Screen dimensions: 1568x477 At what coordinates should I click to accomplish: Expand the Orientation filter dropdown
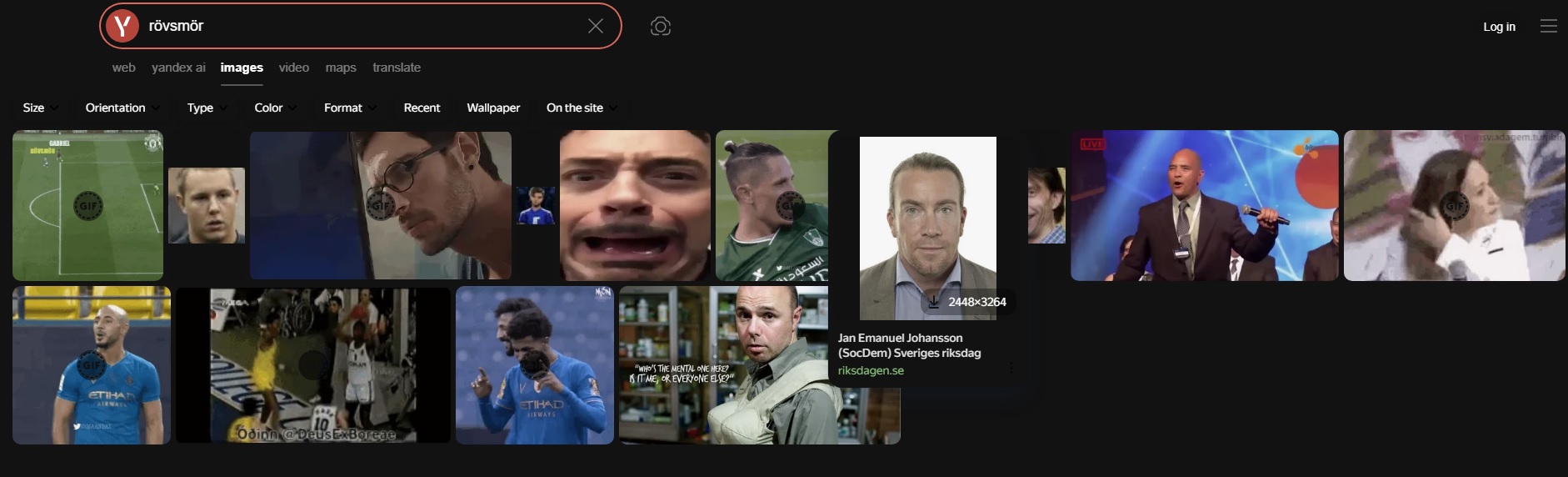[x=122, y=108]
